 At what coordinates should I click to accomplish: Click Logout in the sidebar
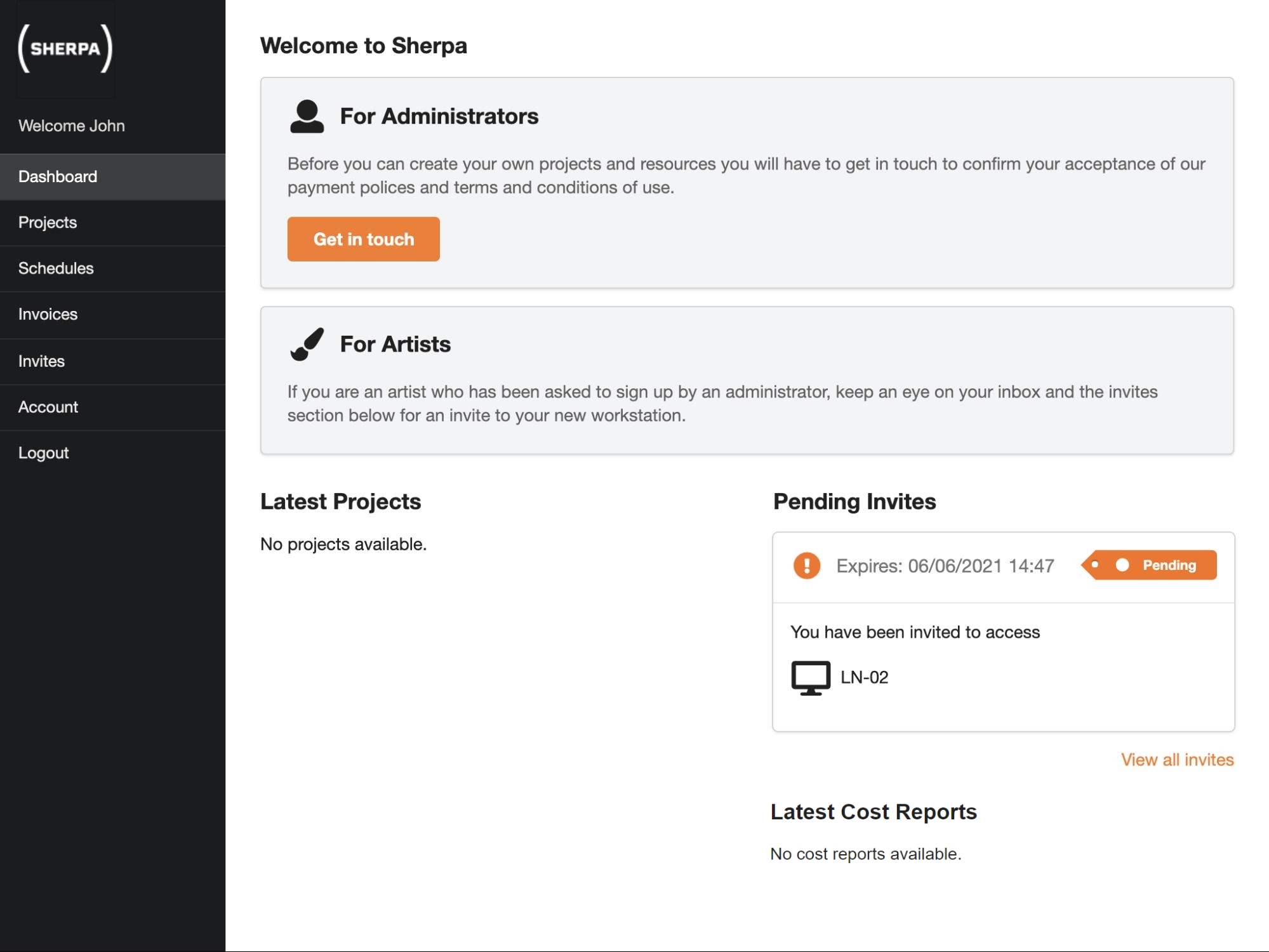click(43, 453)
